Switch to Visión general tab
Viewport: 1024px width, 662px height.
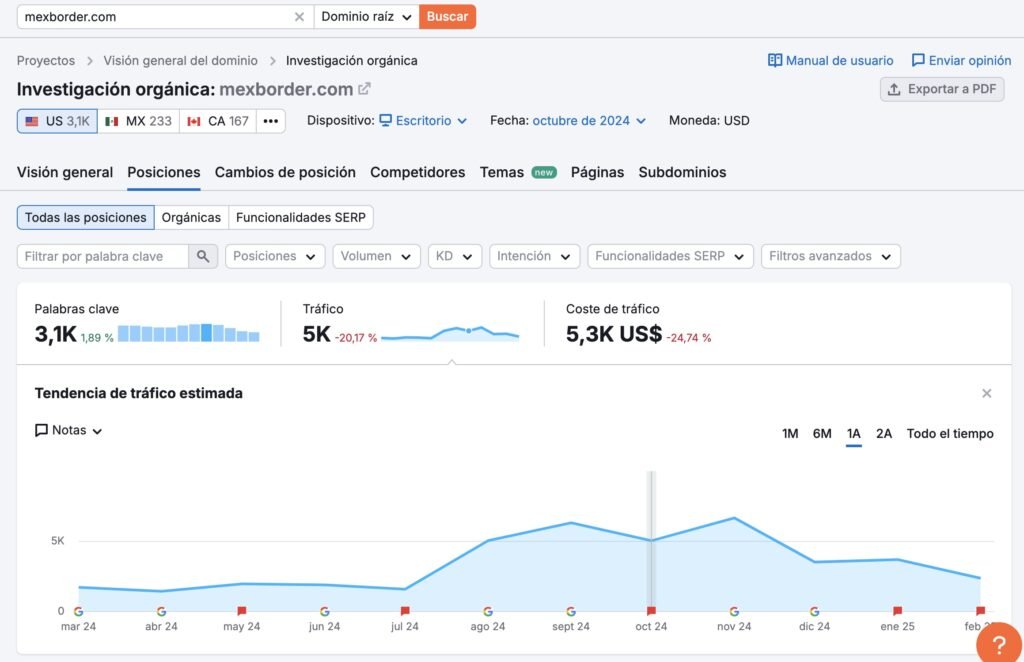(65, 172)
